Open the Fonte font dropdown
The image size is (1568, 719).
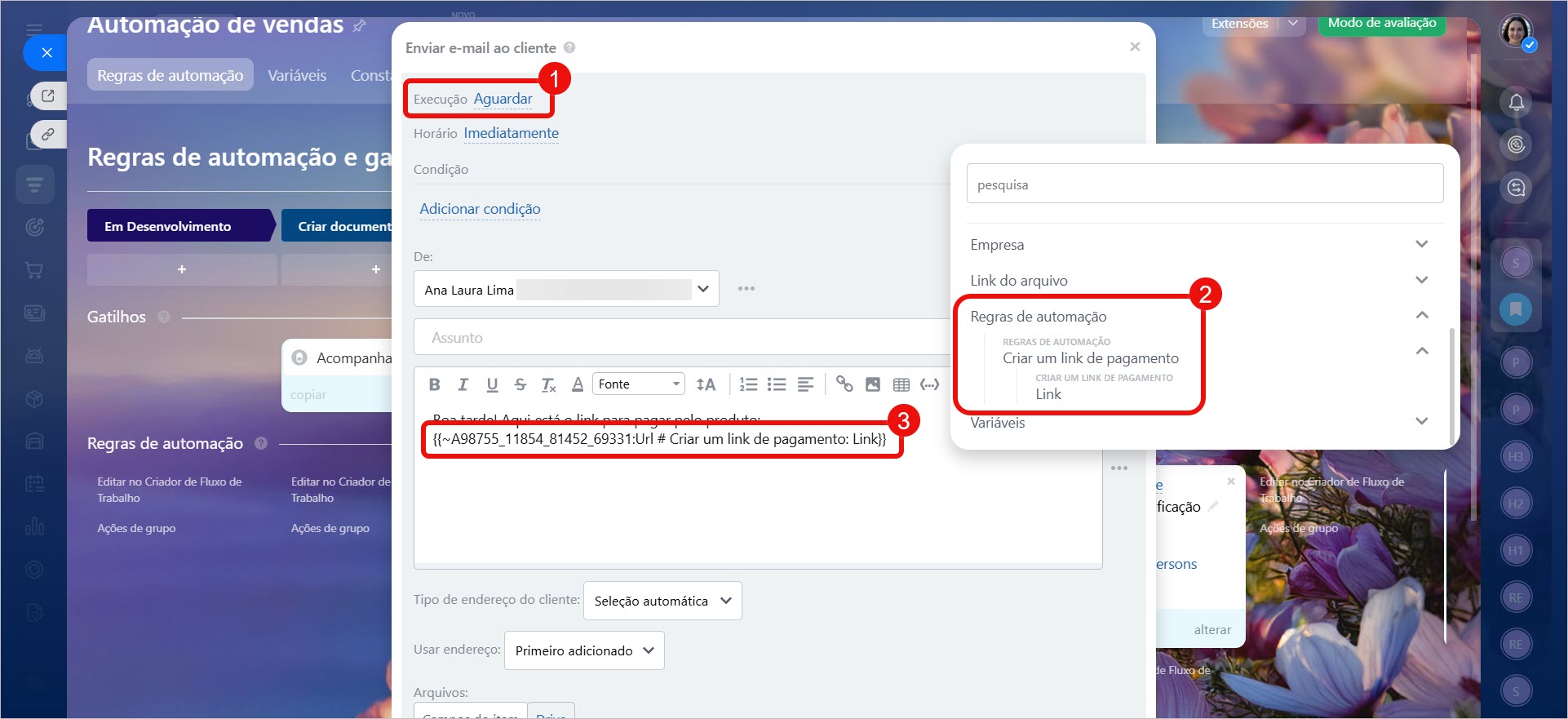point(638,384)
